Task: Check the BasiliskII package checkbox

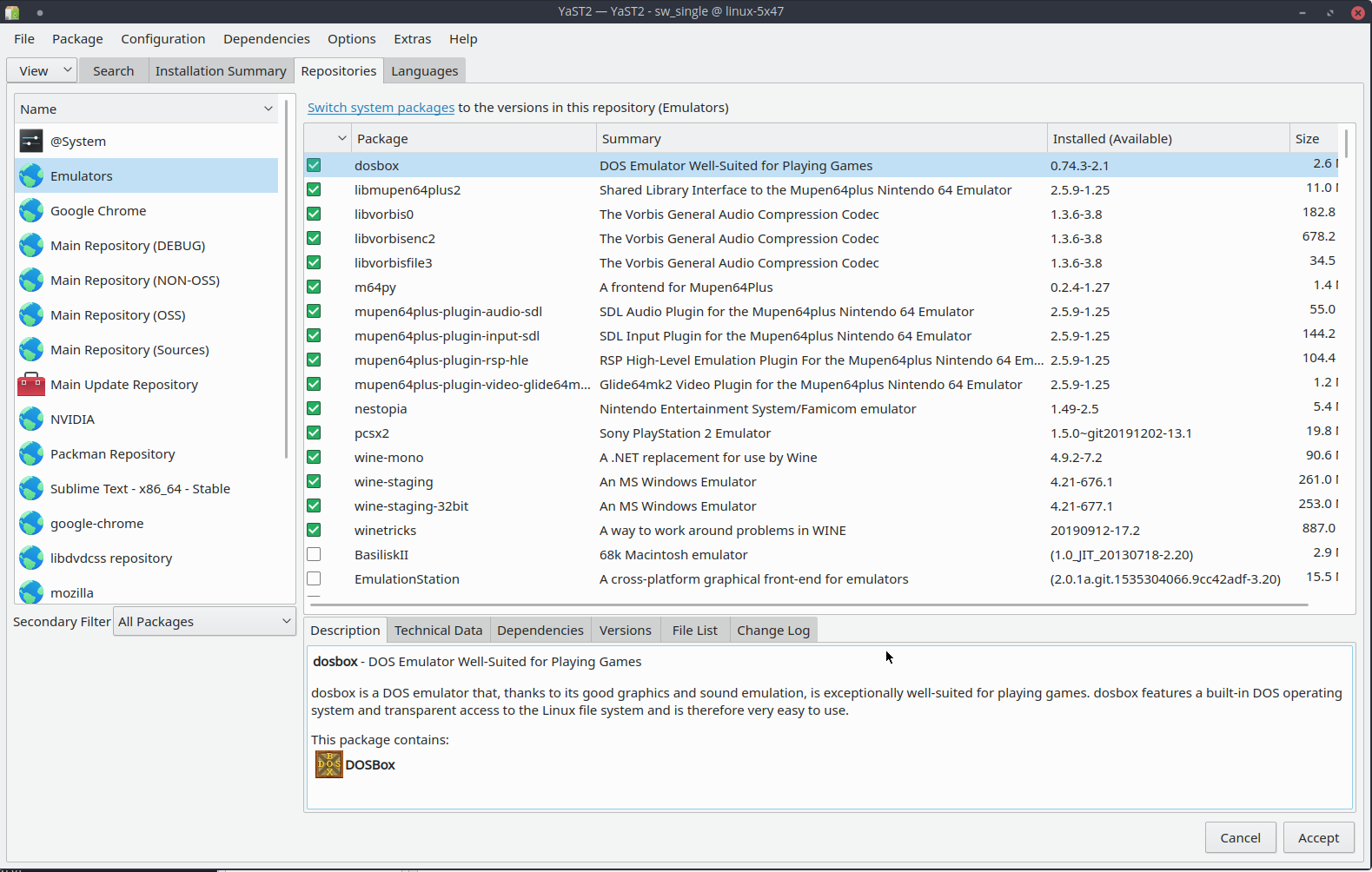Action: tap(314, 554)
